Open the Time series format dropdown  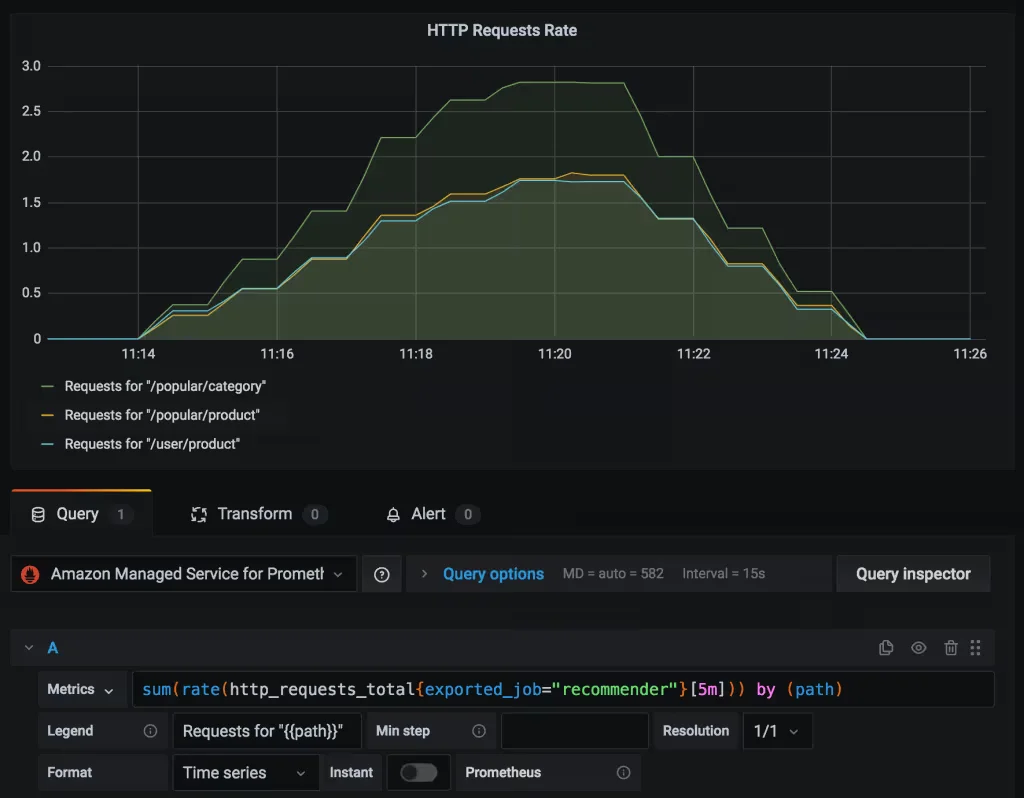tap(245, 772)
